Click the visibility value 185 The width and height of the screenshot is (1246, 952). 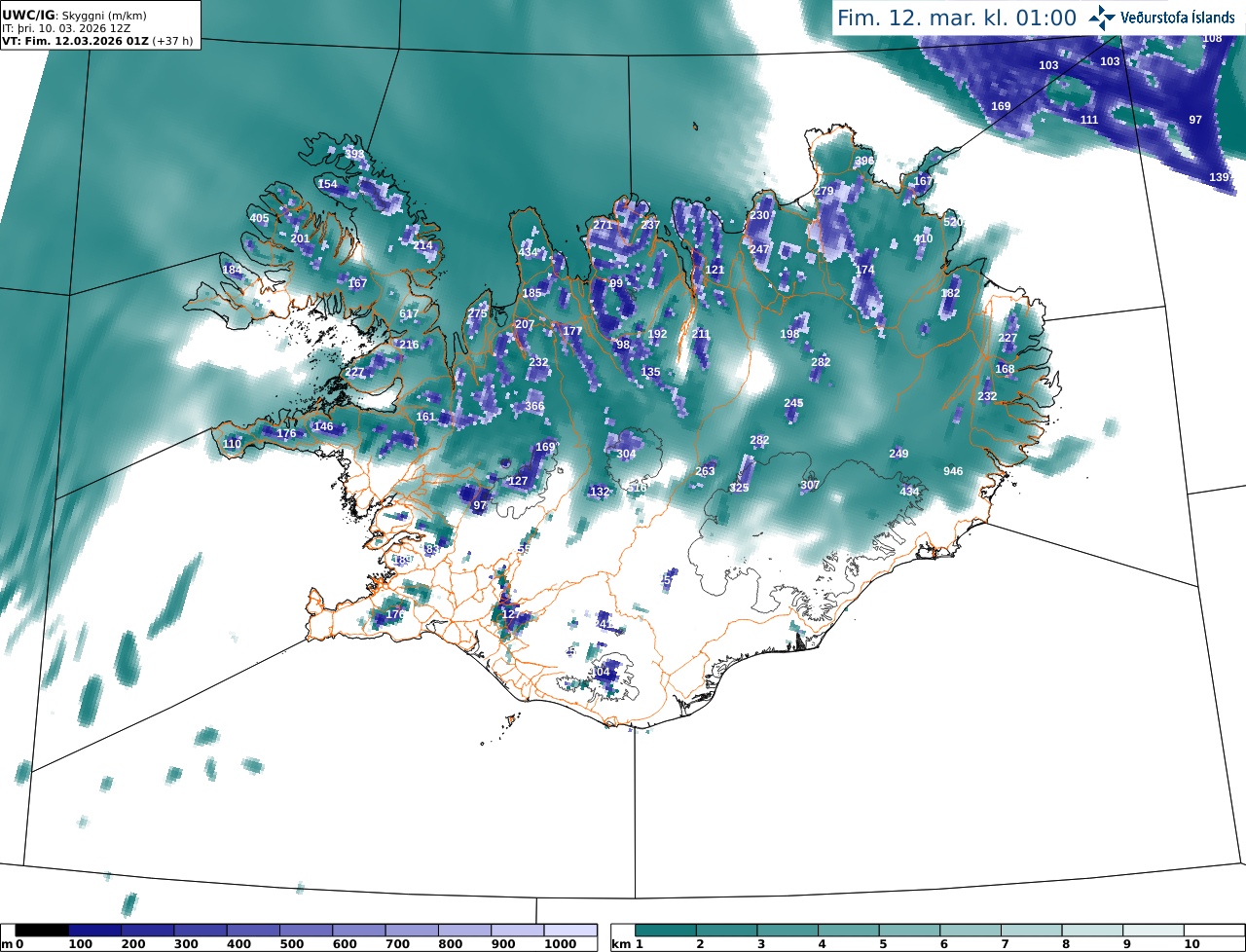(x=531, y=293)
